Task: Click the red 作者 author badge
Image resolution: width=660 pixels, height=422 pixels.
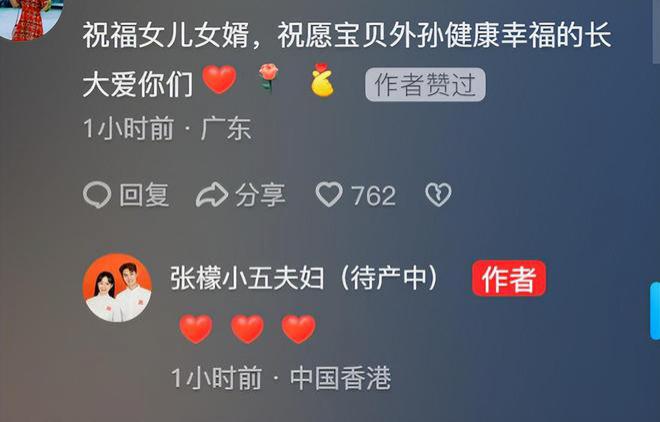Action: (509, 279)
